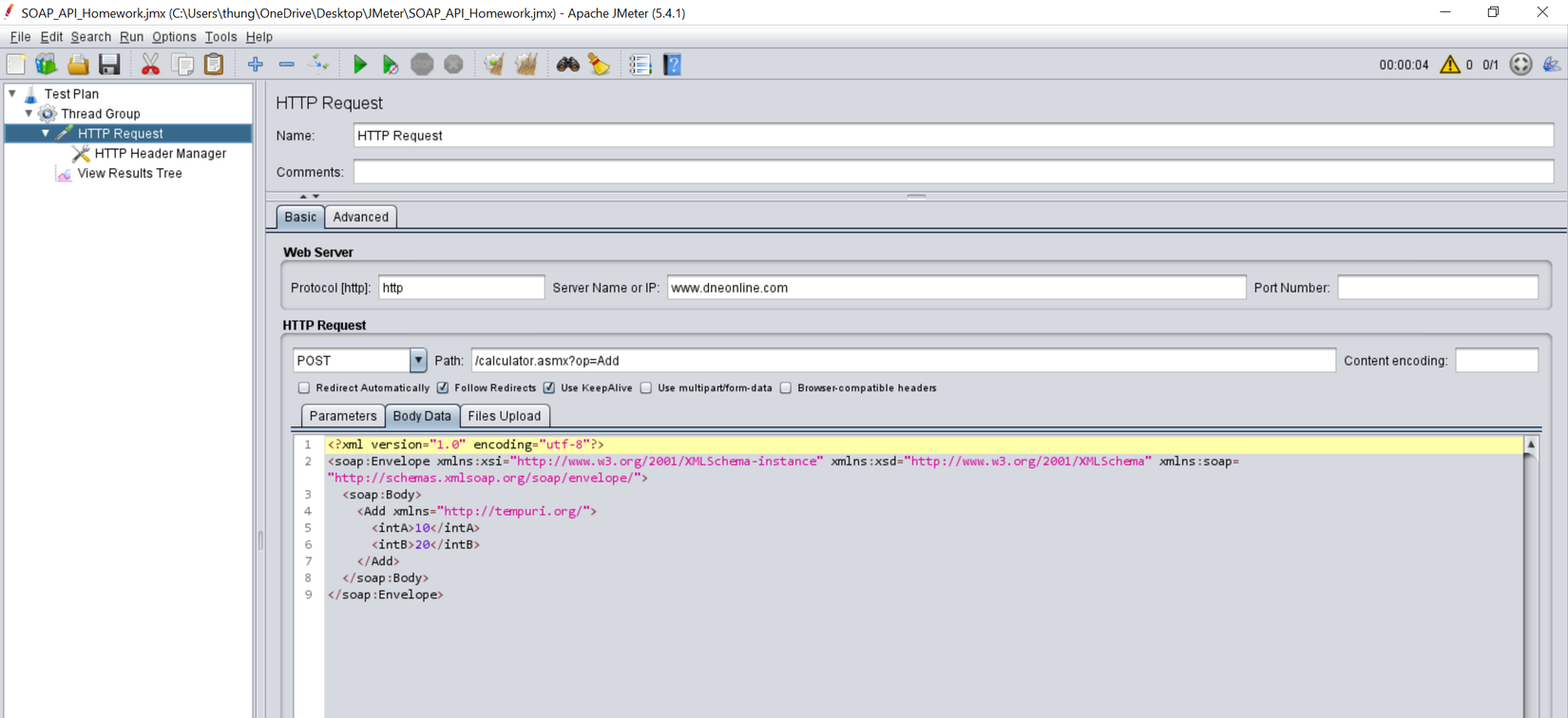Click the View Results Tree icon
This screenshot has width=1568, height=718.
64,174
